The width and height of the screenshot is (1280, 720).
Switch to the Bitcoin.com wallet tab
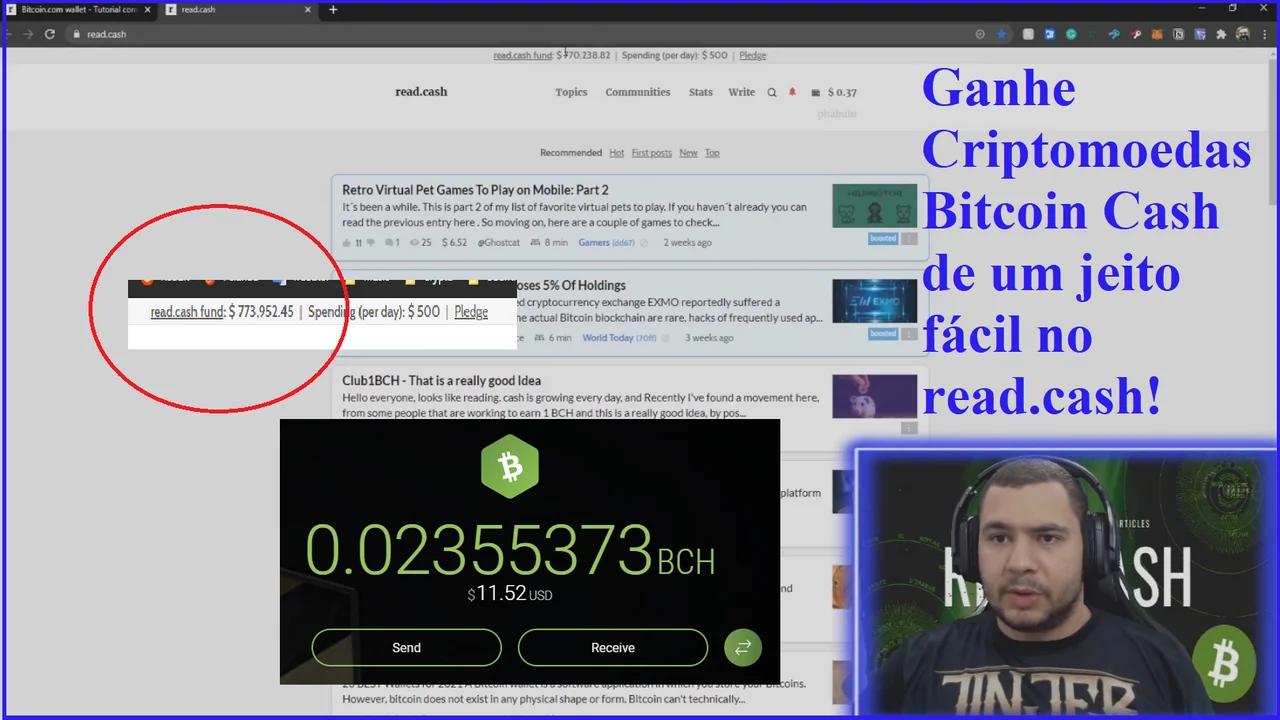(75, 9)
